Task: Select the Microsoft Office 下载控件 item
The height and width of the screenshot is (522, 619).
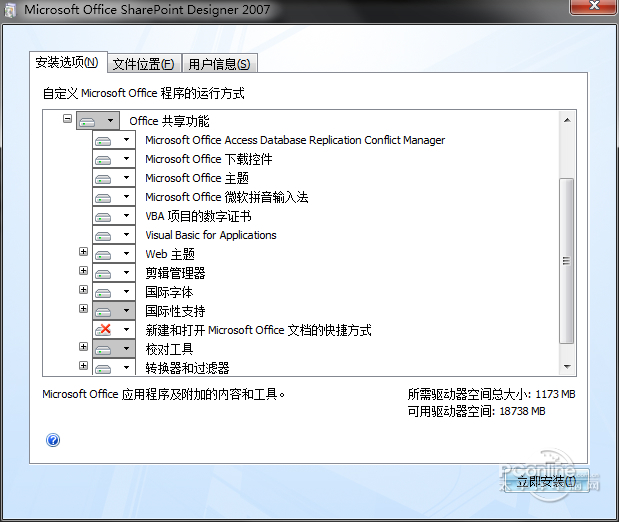Action: point(209,159)
